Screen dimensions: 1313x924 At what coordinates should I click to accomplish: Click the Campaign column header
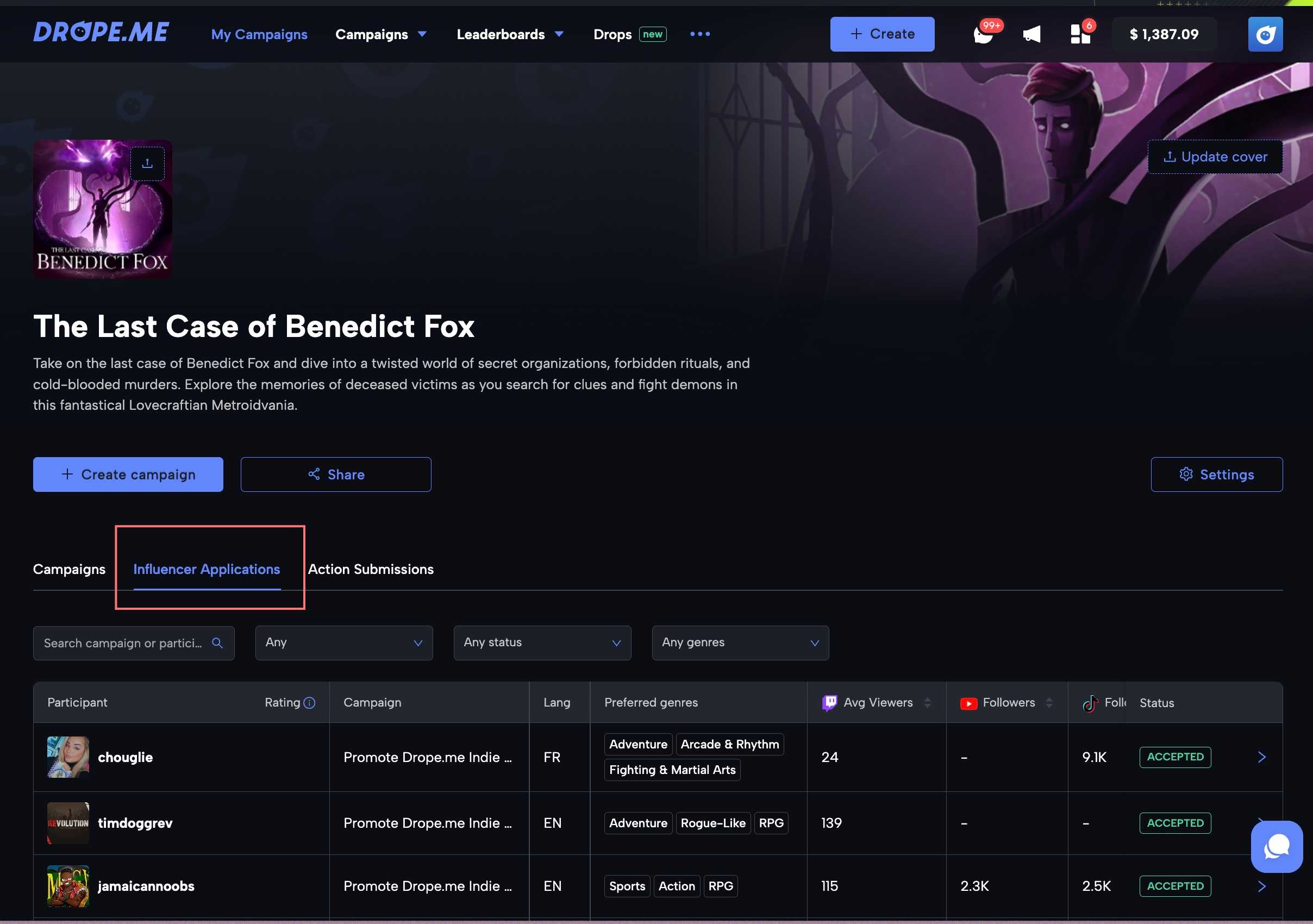pyautogui.click(x=372, y=702)
